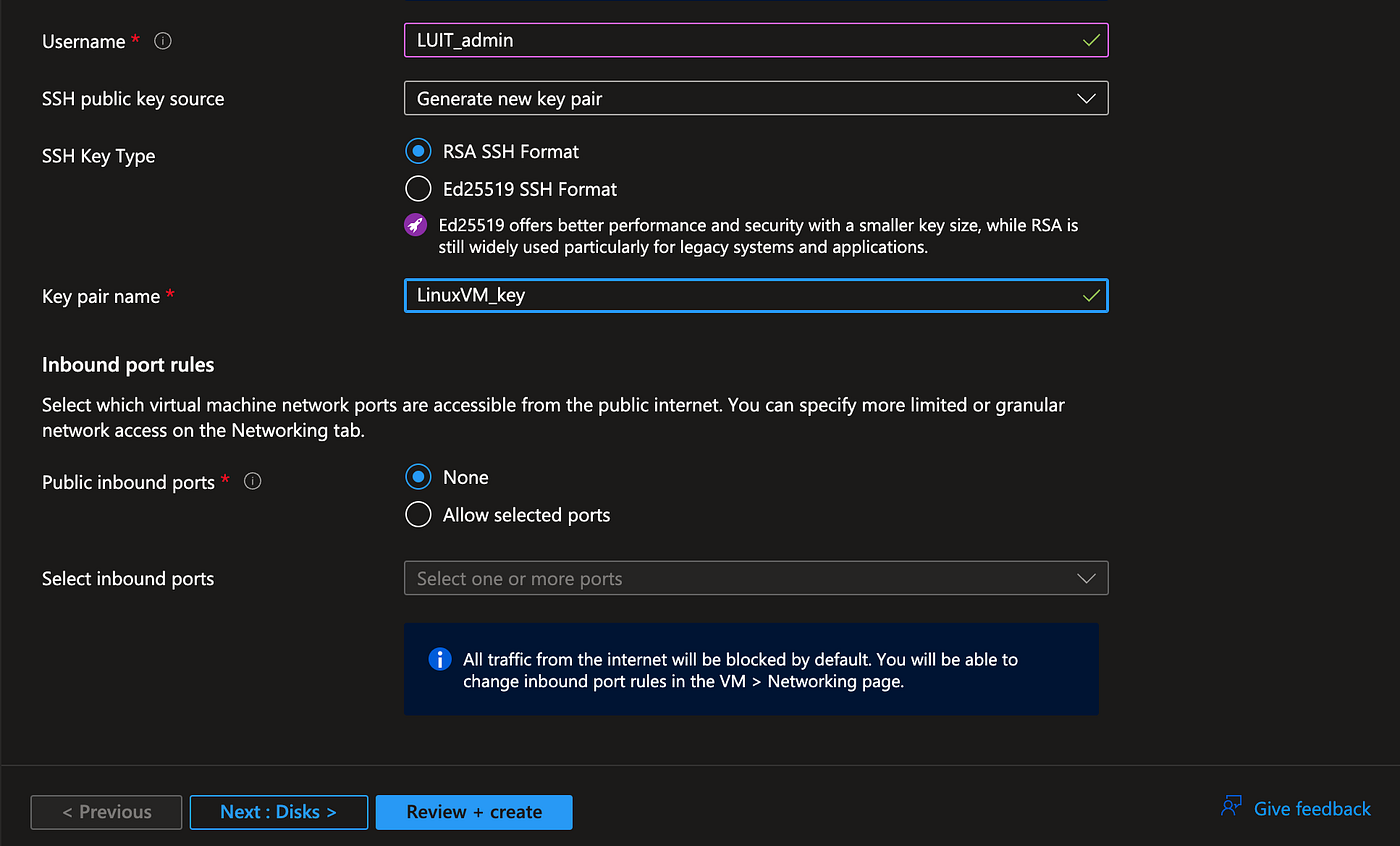Click the purple rocket recommendation icon
Image resolution: width=1400 pixels, height=846 pixels.
[x=416, y=225]
